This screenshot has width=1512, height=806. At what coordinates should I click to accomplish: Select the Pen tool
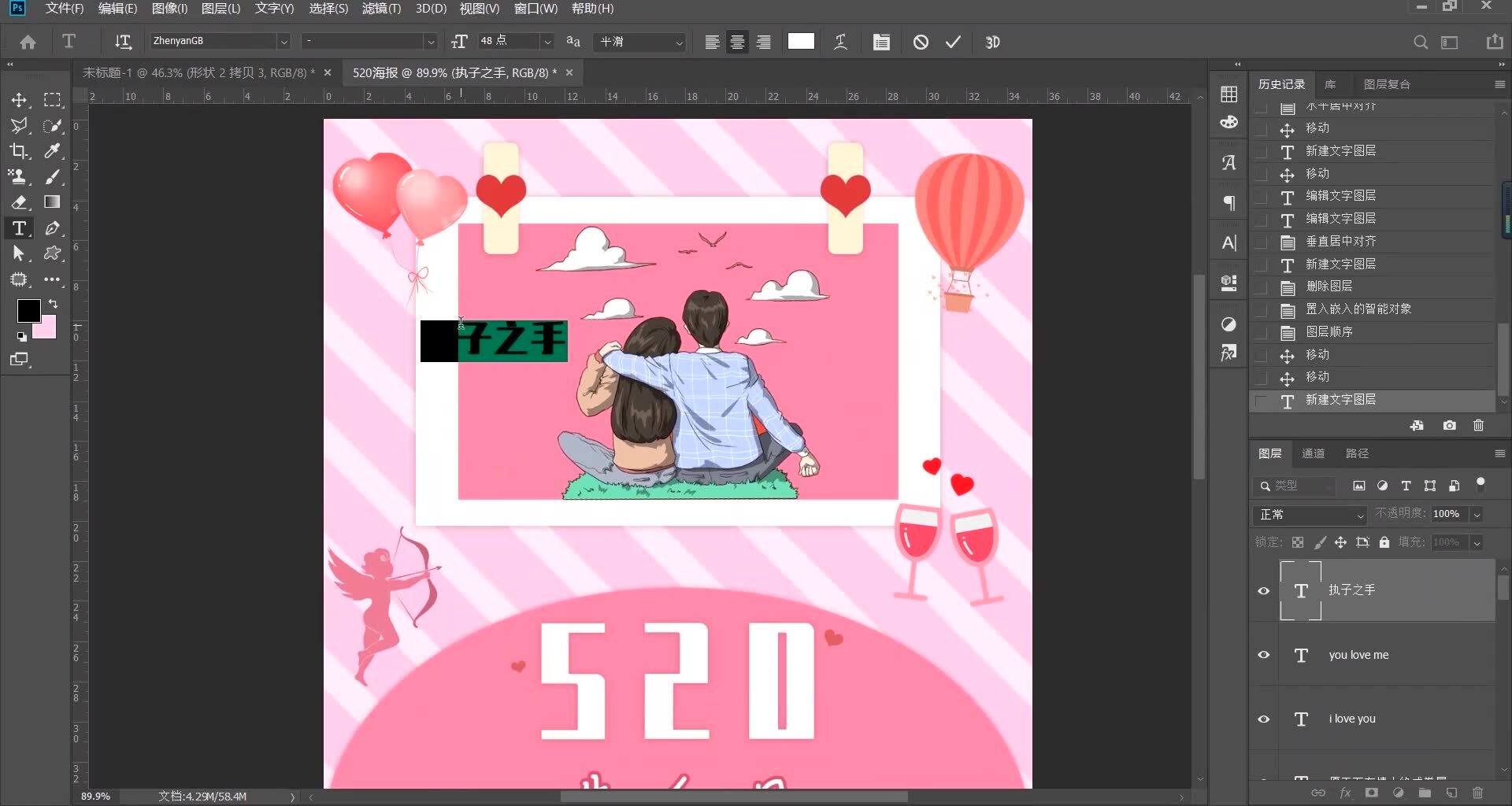click(53, 228)
